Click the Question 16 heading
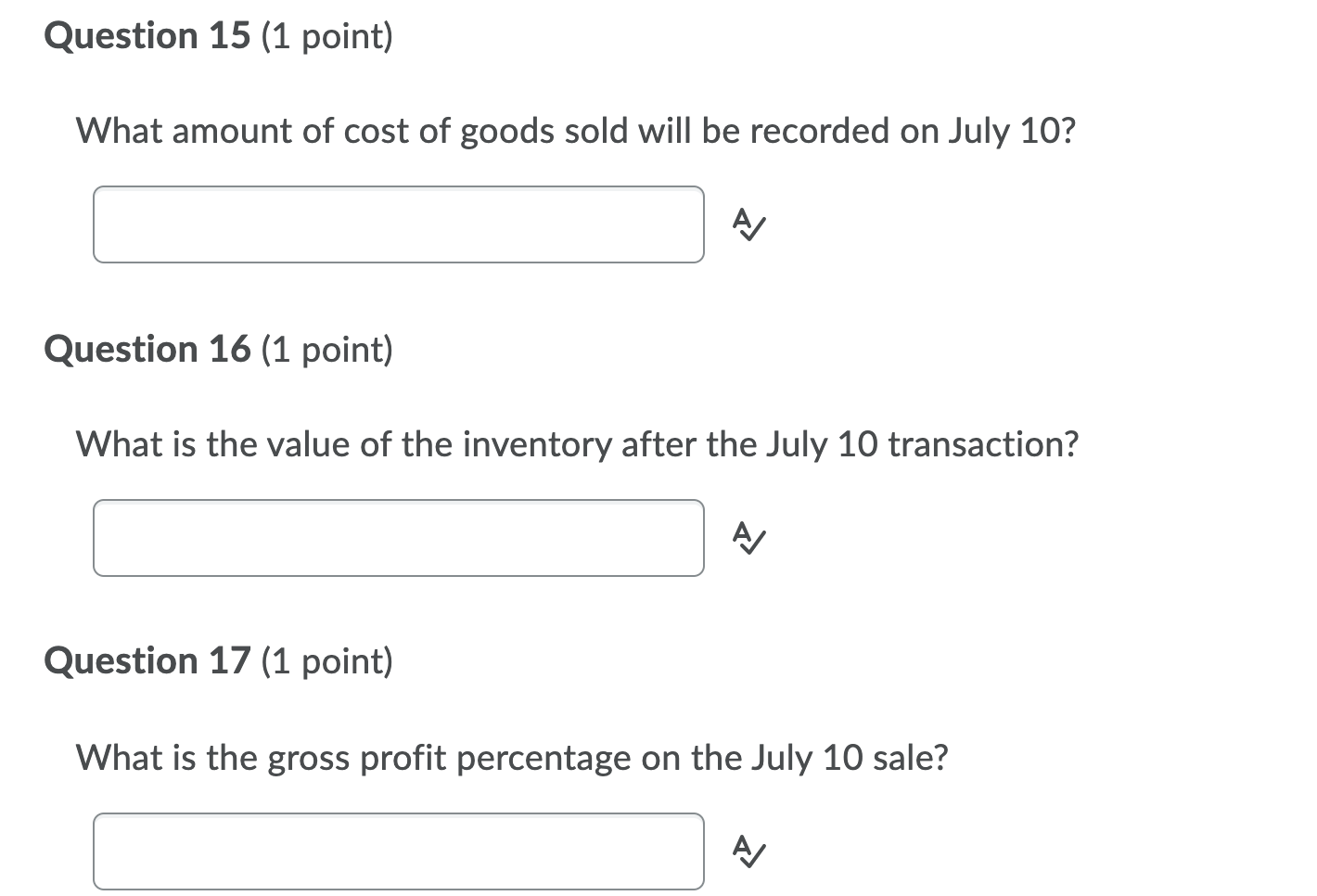1317x896 pixels. point(217,349)
